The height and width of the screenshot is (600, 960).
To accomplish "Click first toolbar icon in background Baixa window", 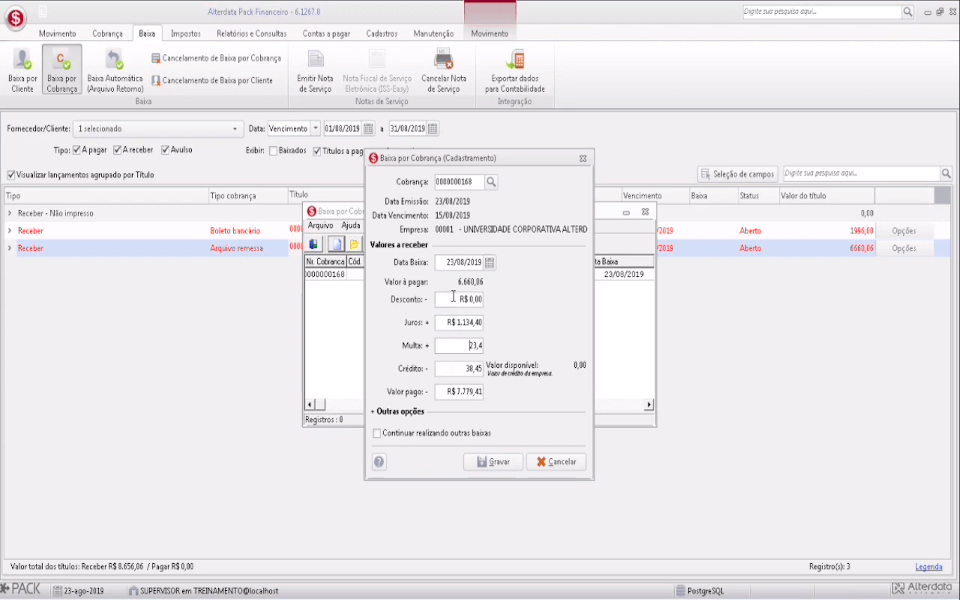I will 313,244.
